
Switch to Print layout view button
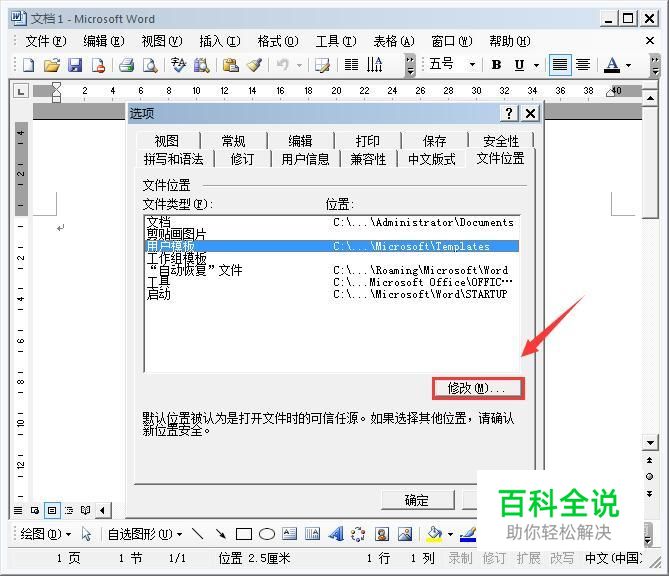[x=52, y=510]
